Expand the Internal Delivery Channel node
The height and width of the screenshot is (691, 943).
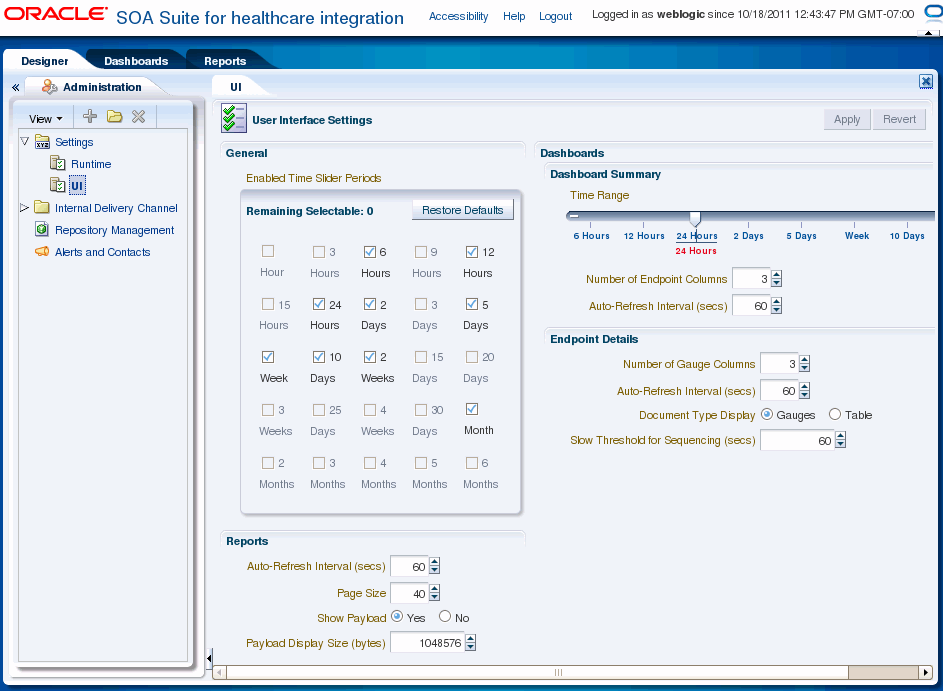(x=25, y=207)
